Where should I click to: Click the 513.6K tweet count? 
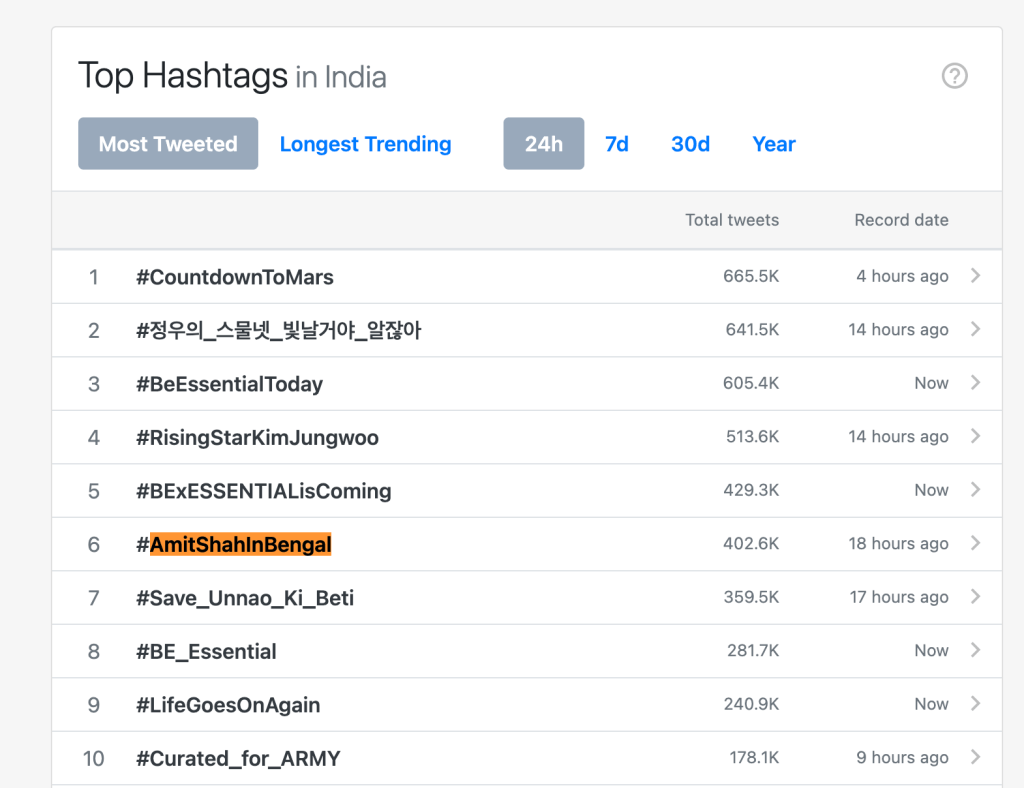752,437
